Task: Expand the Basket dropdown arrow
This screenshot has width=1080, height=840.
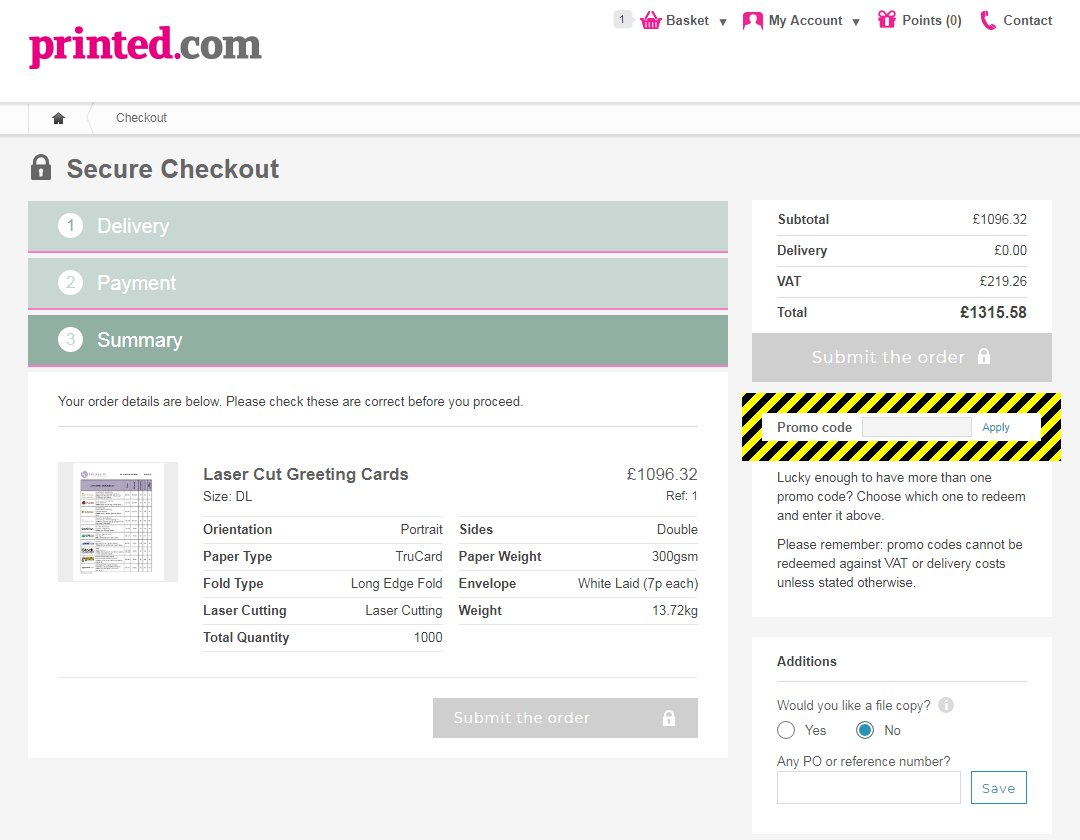Action: (723, 22)
